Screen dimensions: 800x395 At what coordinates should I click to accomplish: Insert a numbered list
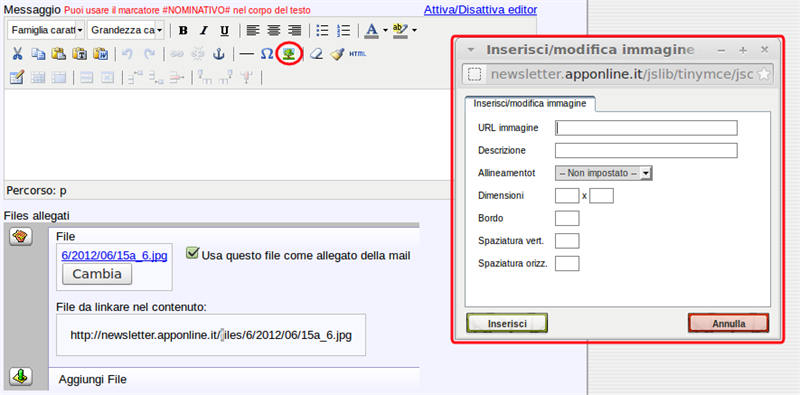tap(343, 31)
